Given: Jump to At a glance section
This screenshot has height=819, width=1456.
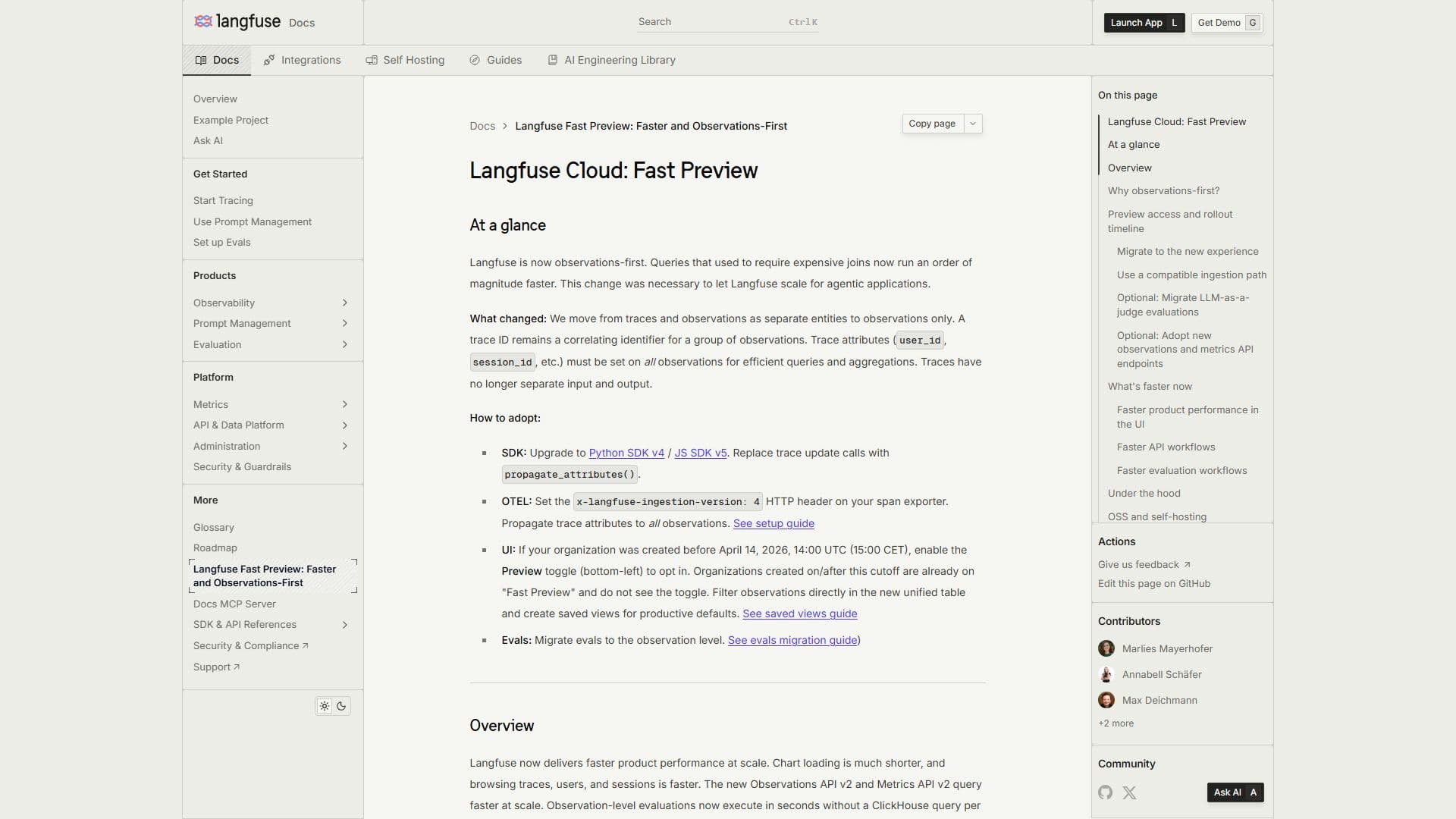Looking at the screenshot, I should point(1133,145).
